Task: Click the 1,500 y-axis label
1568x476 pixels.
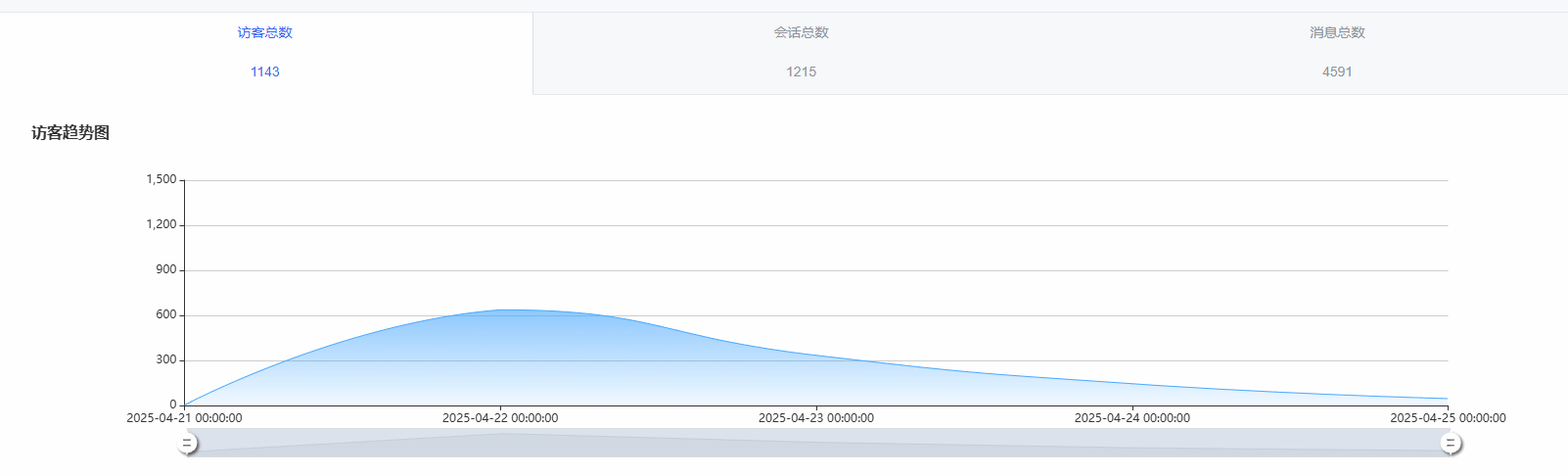Action: pyautogui.click(x=161, y=179)
